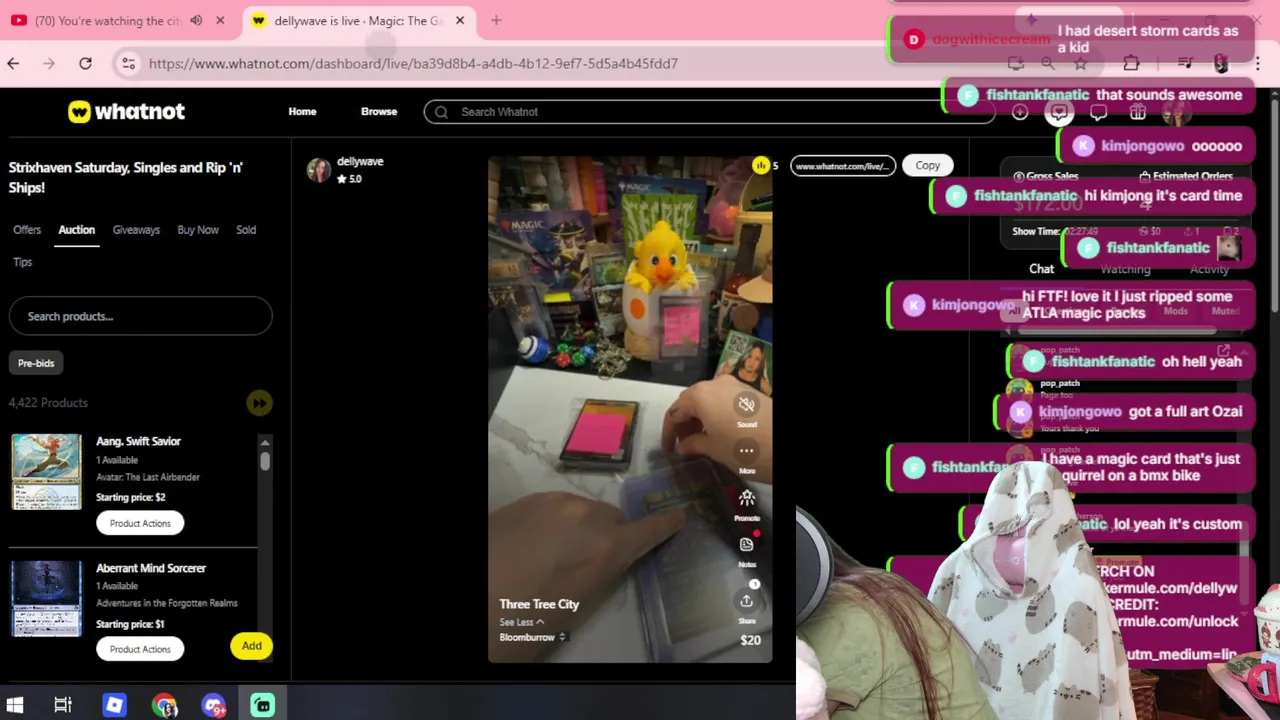Click the yellow fast-forward icon above products
Viewport: 1280px width, 720px height.
(259, 403)
